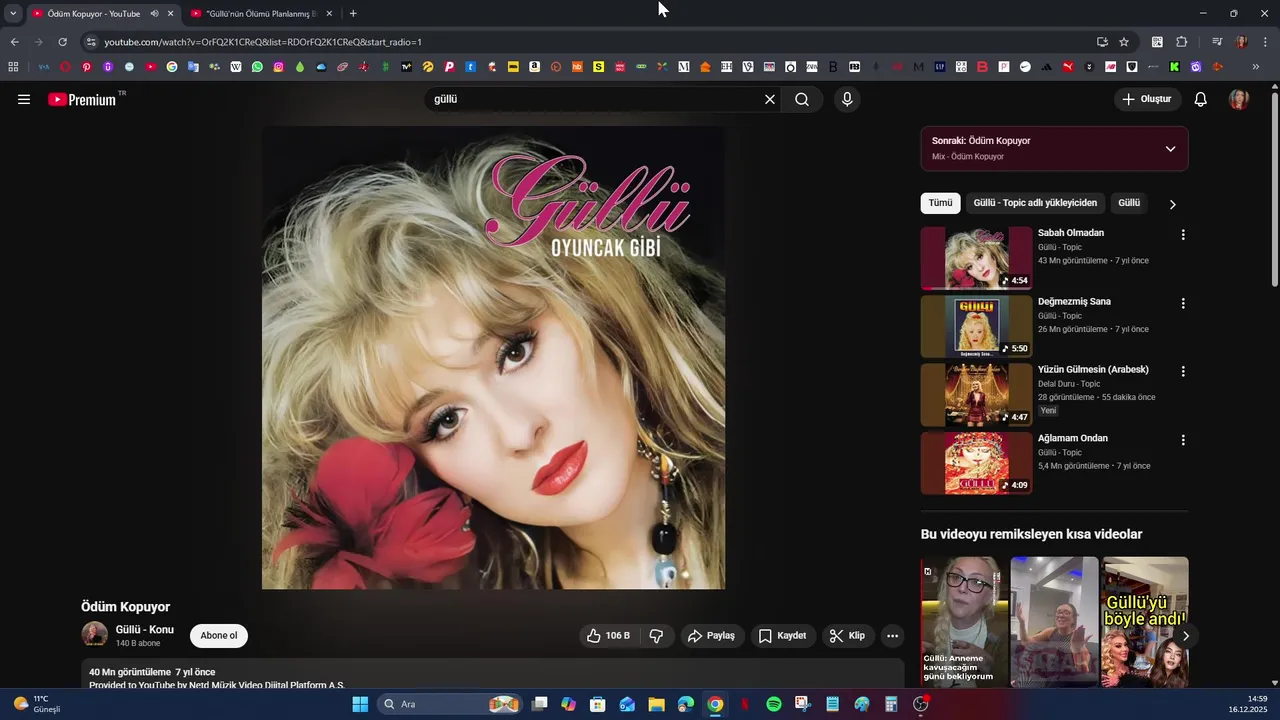Dislike the Ödüm Kopuyor video
Viewport: 1280px width, 720px height.
656,636
